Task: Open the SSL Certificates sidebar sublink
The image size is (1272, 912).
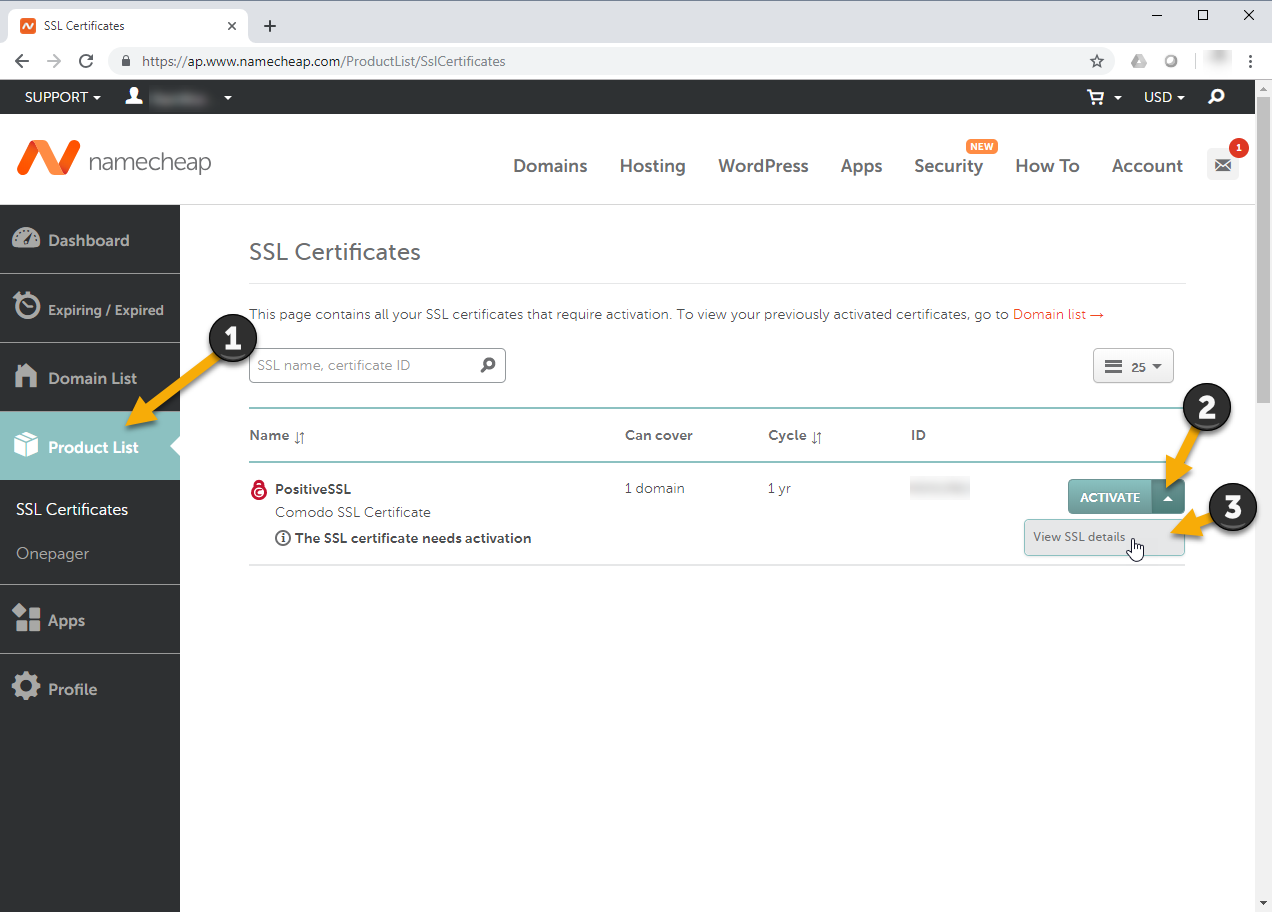Action: (x=72, y=509)
